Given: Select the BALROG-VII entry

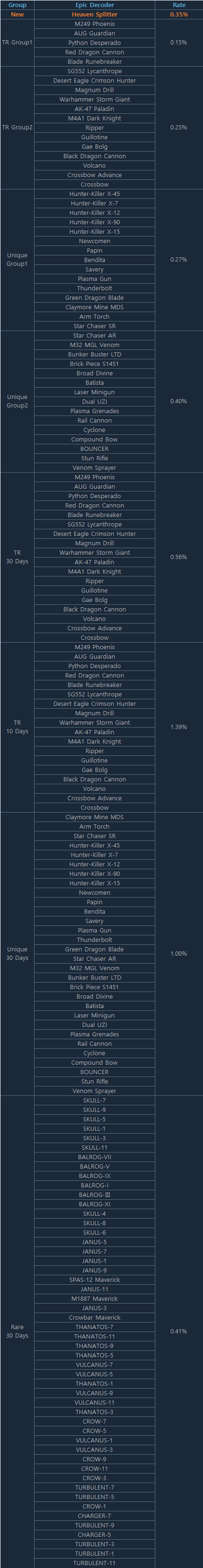Looking at the screenshot, I should coord(94,1157).
